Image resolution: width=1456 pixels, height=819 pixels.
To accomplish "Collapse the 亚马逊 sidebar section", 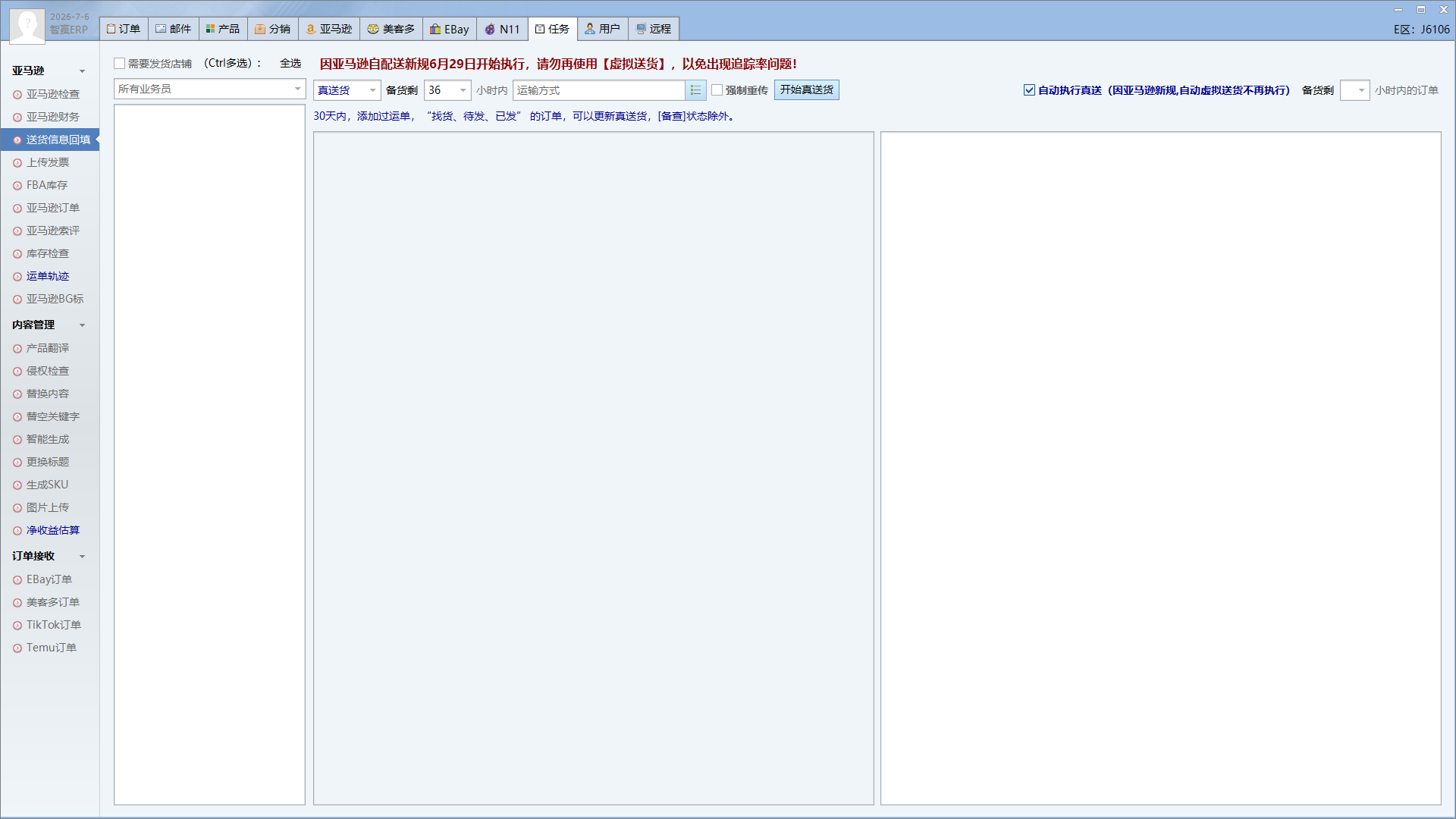I will (x=82, y=71).
